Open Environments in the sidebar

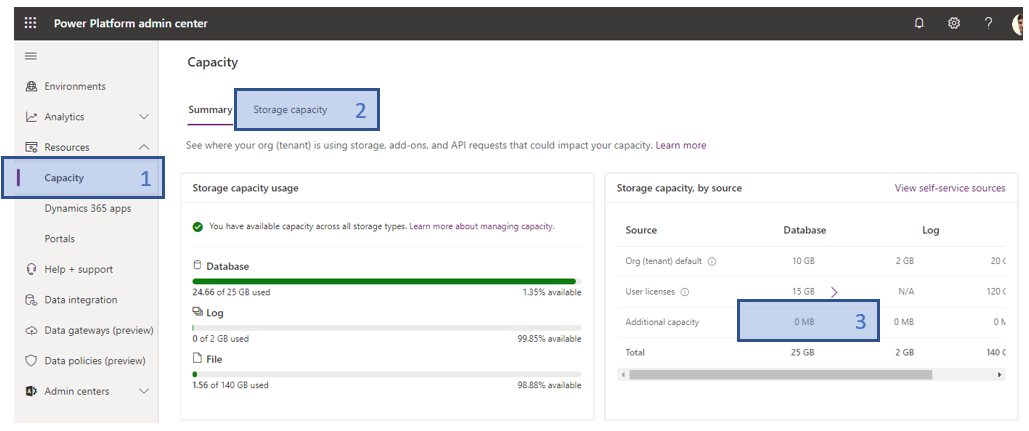(x=75, y=86)
